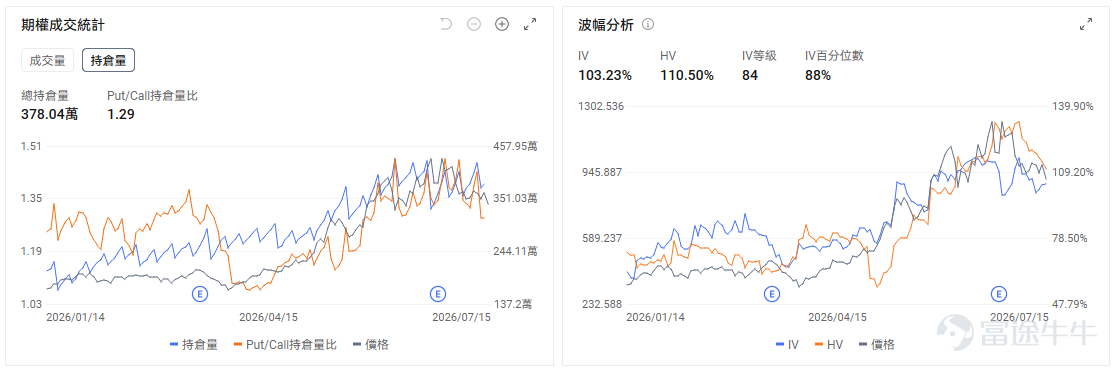Screen dimensions: 1117x369
Task: Click the HV value 110.50%
Action: (687, 75)
